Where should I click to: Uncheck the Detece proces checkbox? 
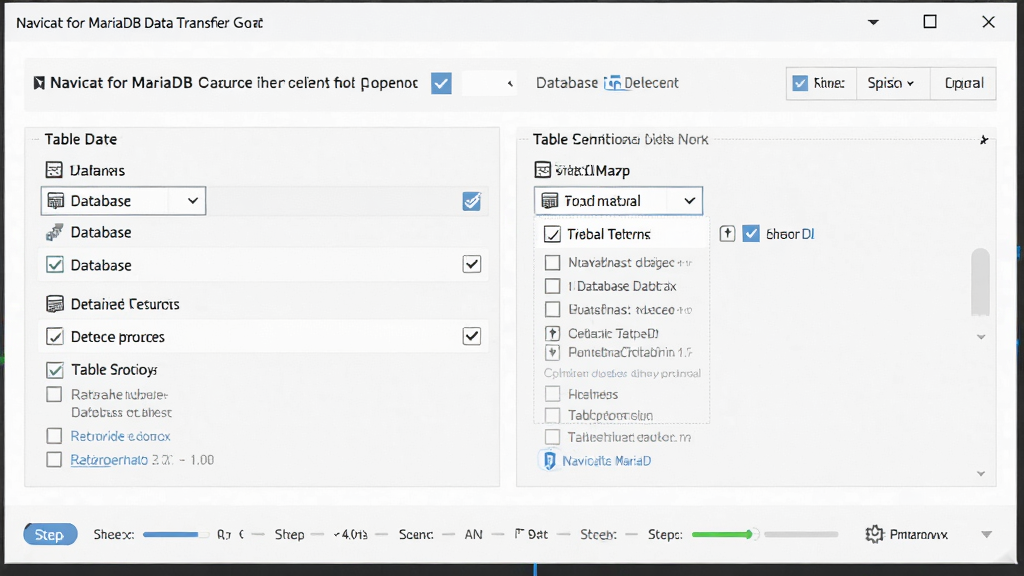pyautogui.click(x=55, y=336)
